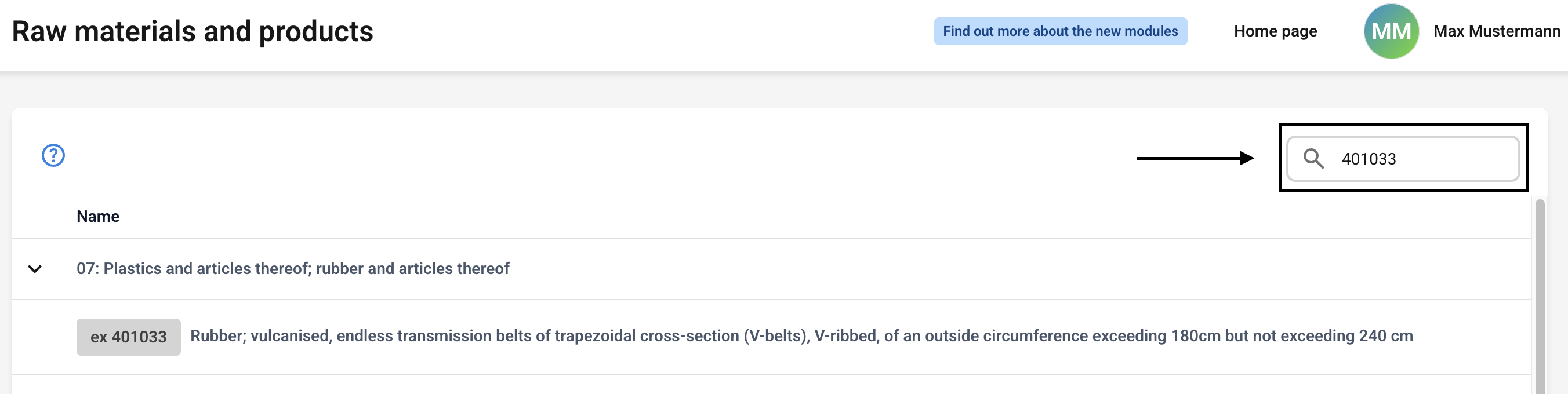This screenshot has width=1568, height=394.
Task: Open the Max Mustermann account name
Action: (x=1496, y=31)
